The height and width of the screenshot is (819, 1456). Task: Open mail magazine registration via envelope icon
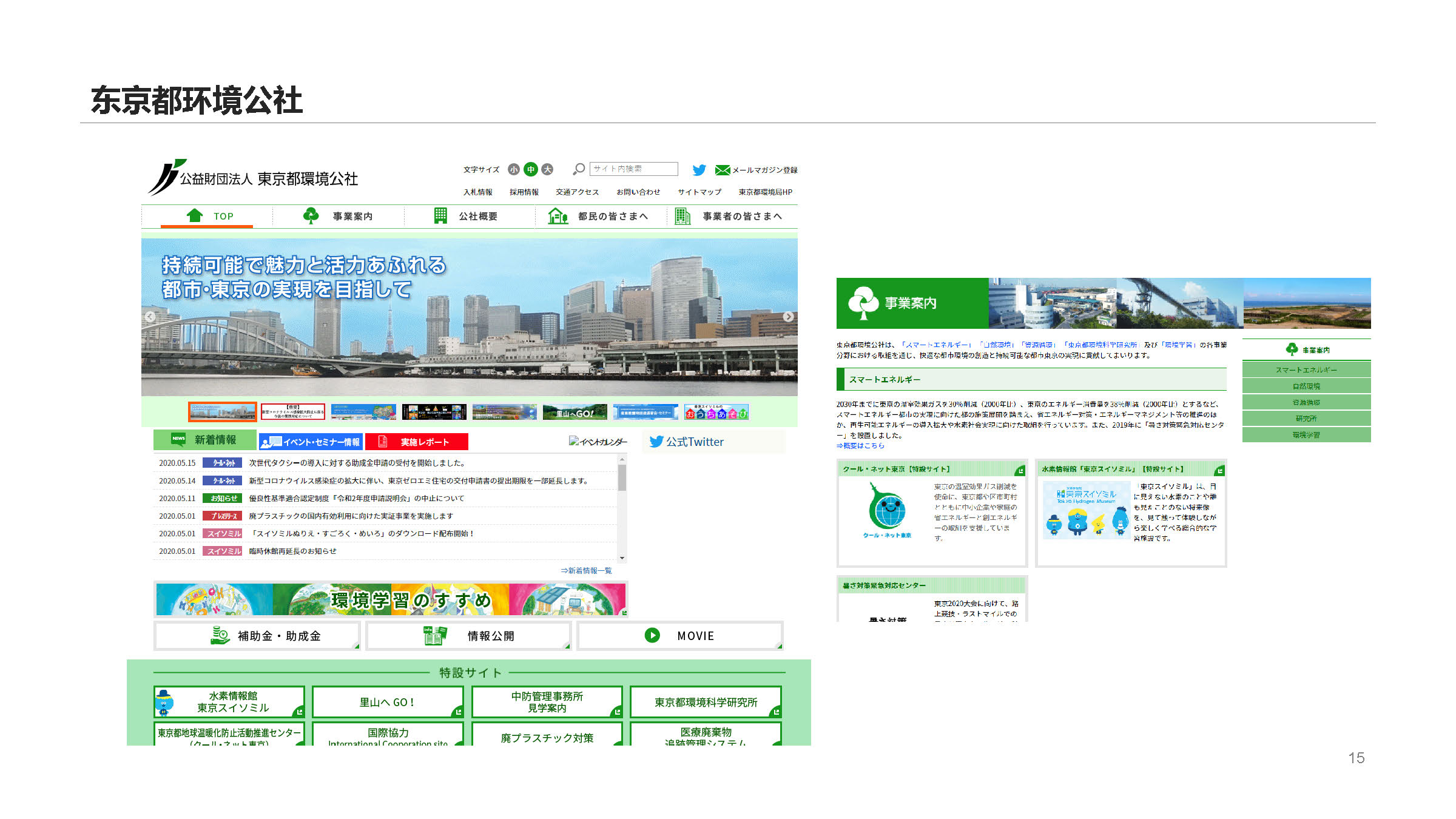click(x=723, y=170)
